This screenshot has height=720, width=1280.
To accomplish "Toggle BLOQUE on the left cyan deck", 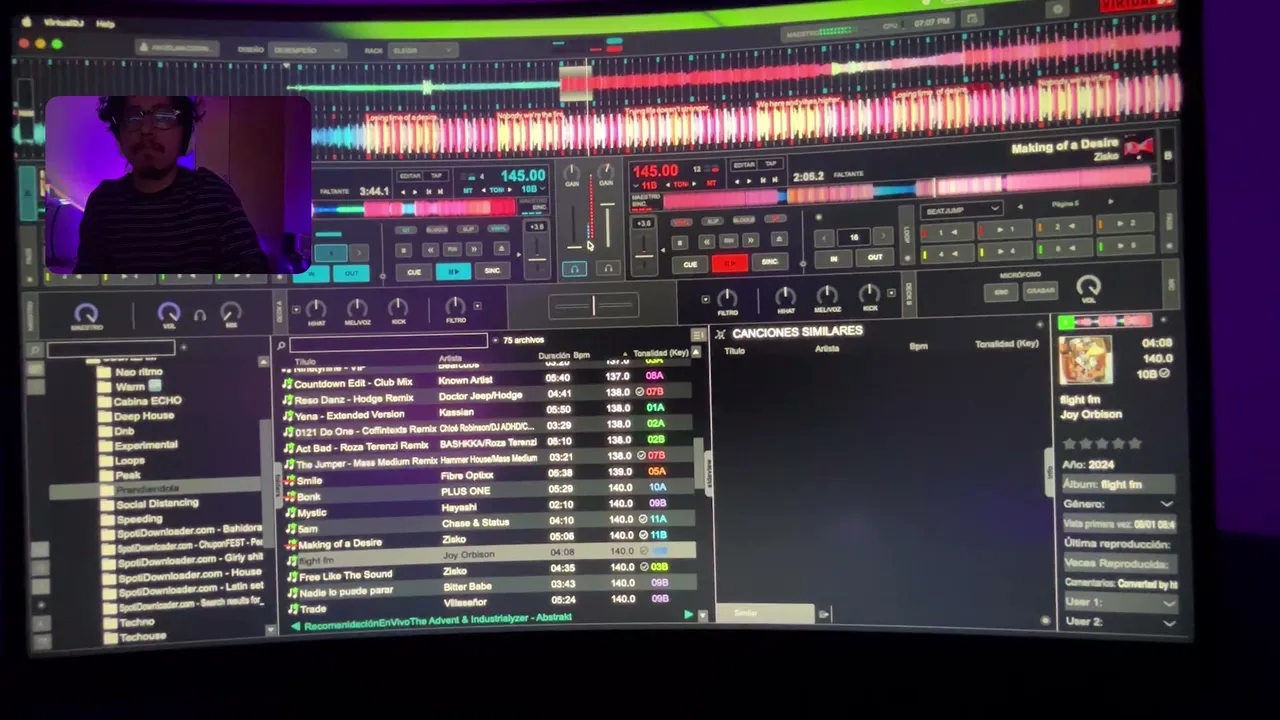I will 437,230.
